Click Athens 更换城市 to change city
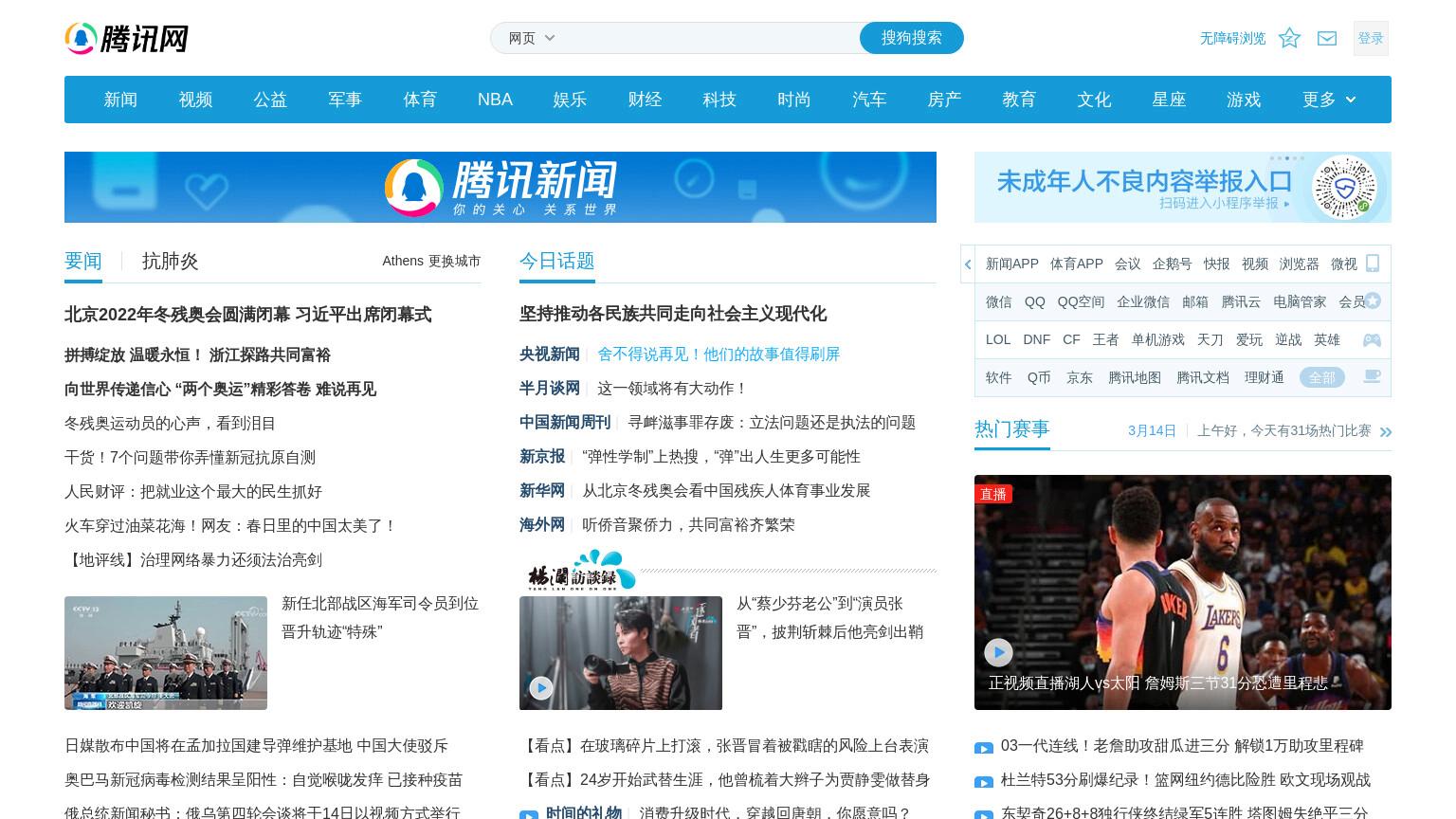This screenshot has height=819, width=1456. (x=431, y=261)
